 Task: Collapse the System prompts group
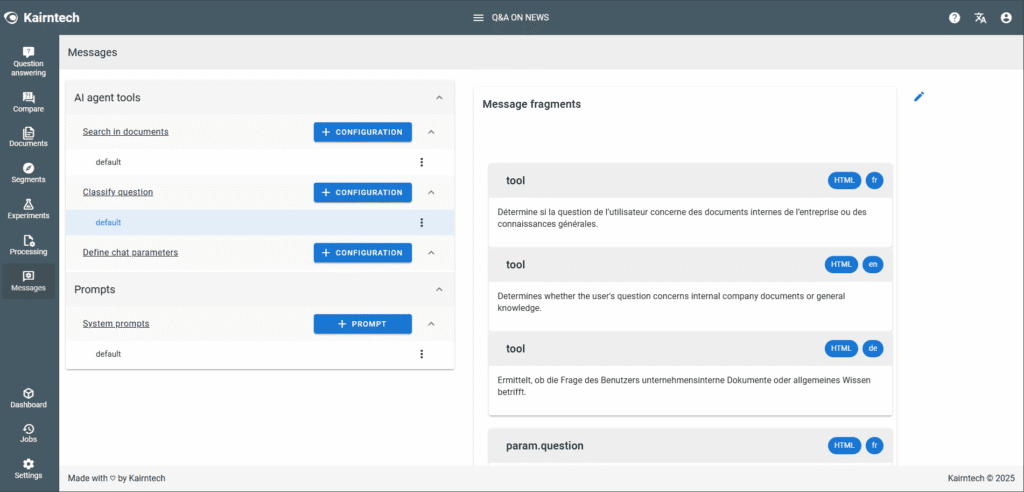pyautogui.click(x=431, y=324)
